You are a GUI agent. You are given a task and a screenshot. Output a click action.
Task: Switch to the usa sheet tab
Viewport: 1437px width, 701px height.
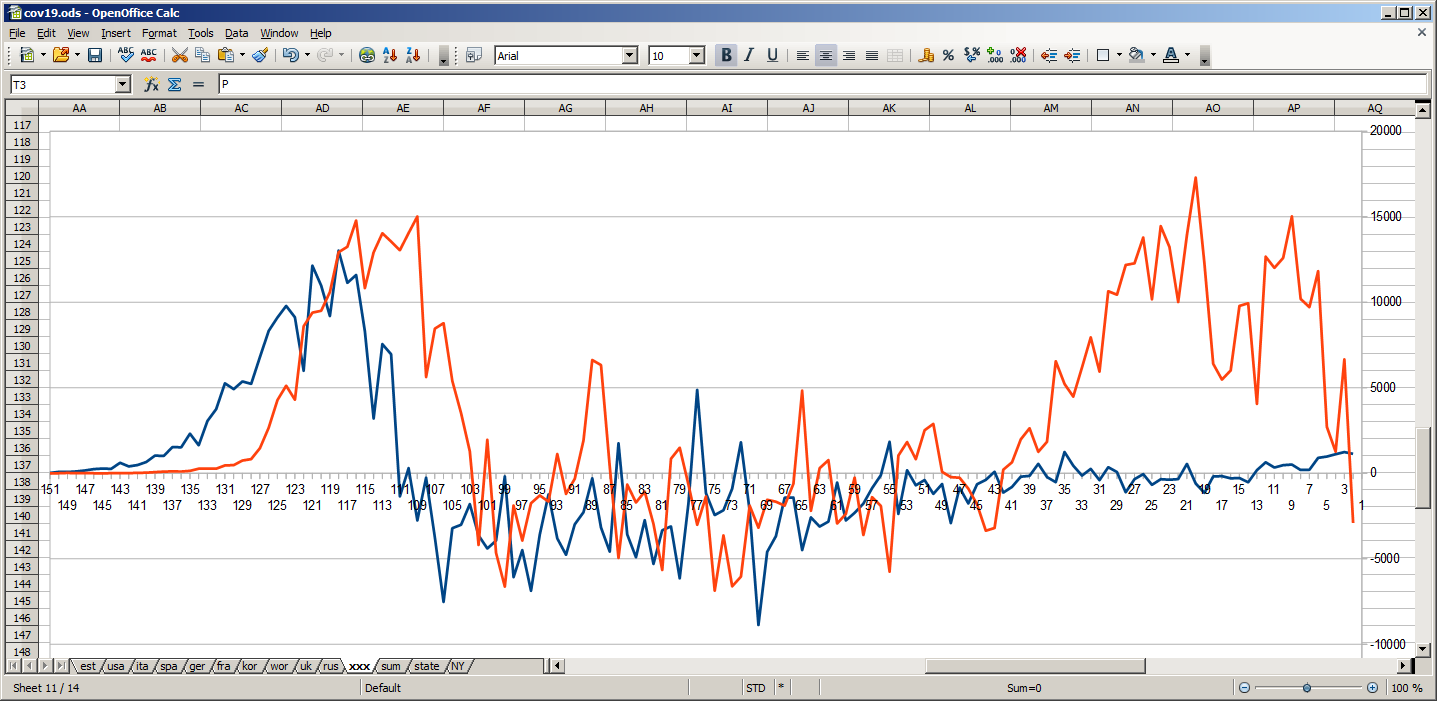pyautogui.click(x=116, y=666)
